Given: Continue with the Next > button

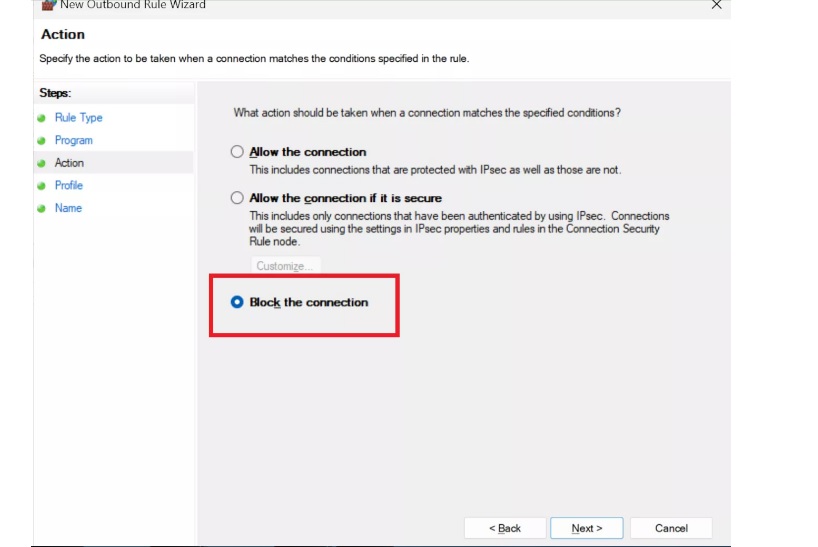Looking at the screenshot, I should tap(586, 528).
